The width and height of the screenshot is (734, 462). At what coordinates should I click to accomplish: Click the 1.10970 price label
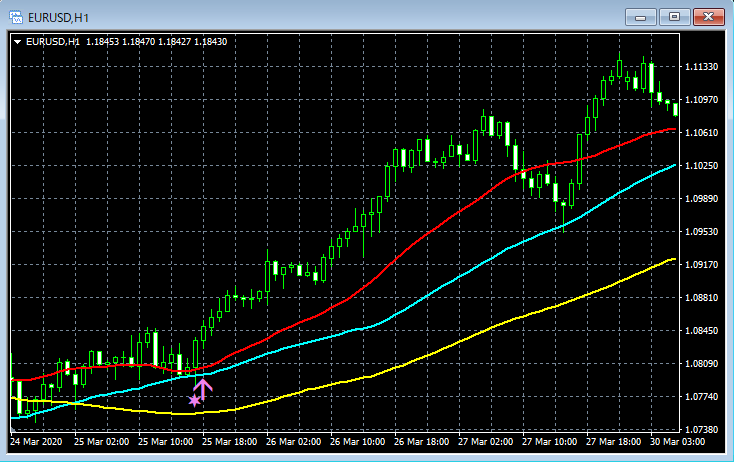701,100
